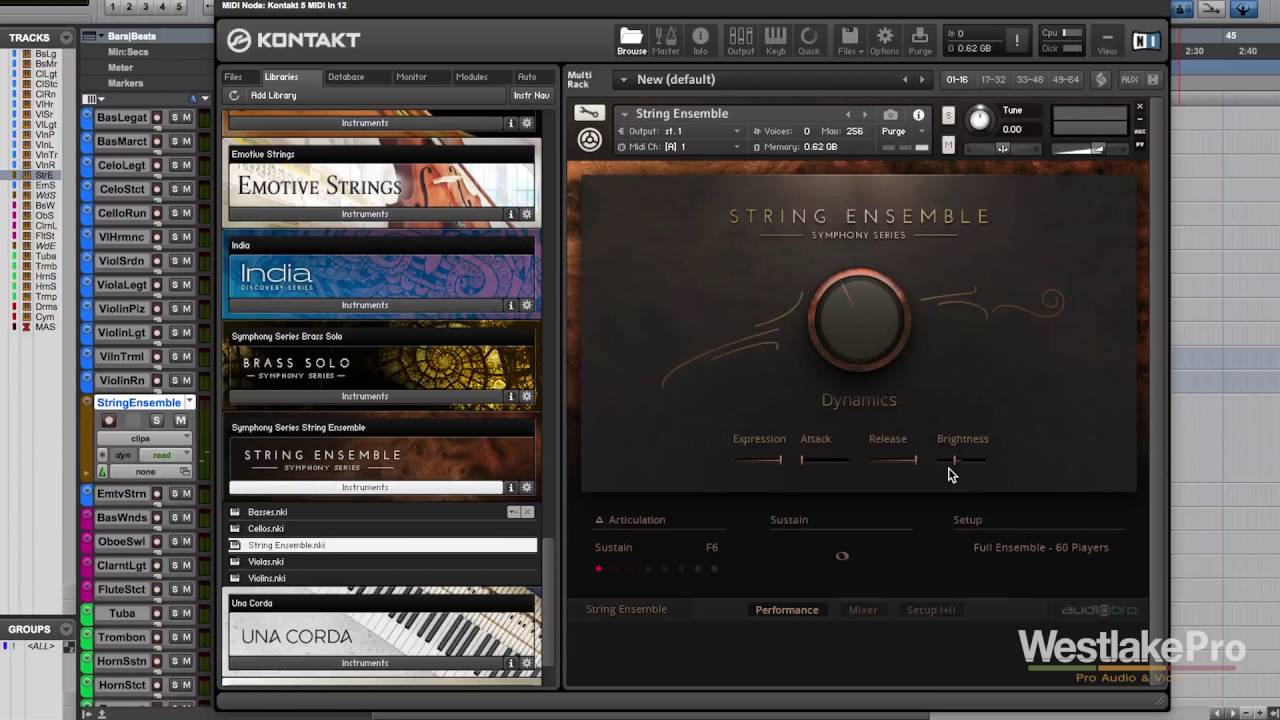This screenshot has width=1280, height=720.
Task: Mute the CelloRun track
Action: pos(187,213)
